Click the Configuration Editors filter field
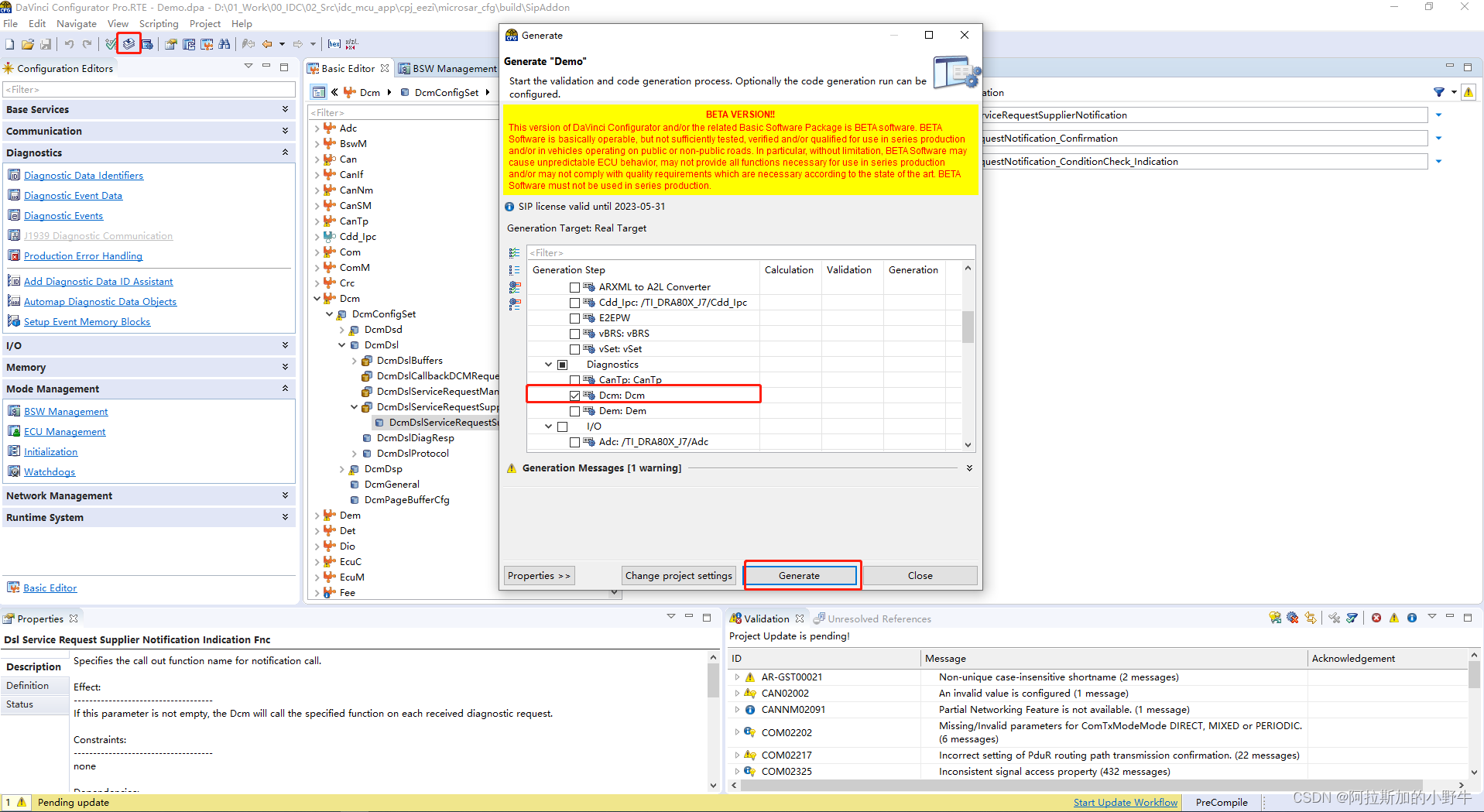1484x812 pixels. pos(149,90)
